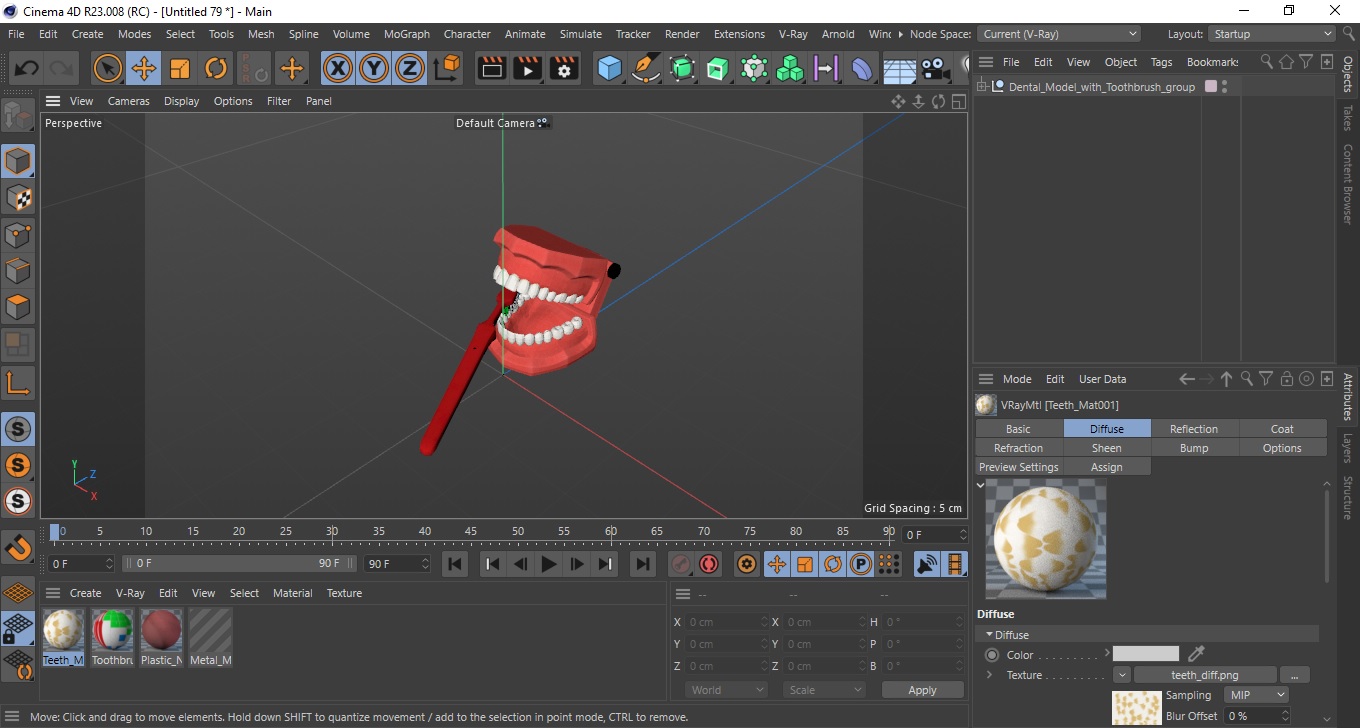Toggle visibility dots of Dental_Model group
Image resolution: width=1360 pixels, height=728 pixels.
[x=1225, y=87]
